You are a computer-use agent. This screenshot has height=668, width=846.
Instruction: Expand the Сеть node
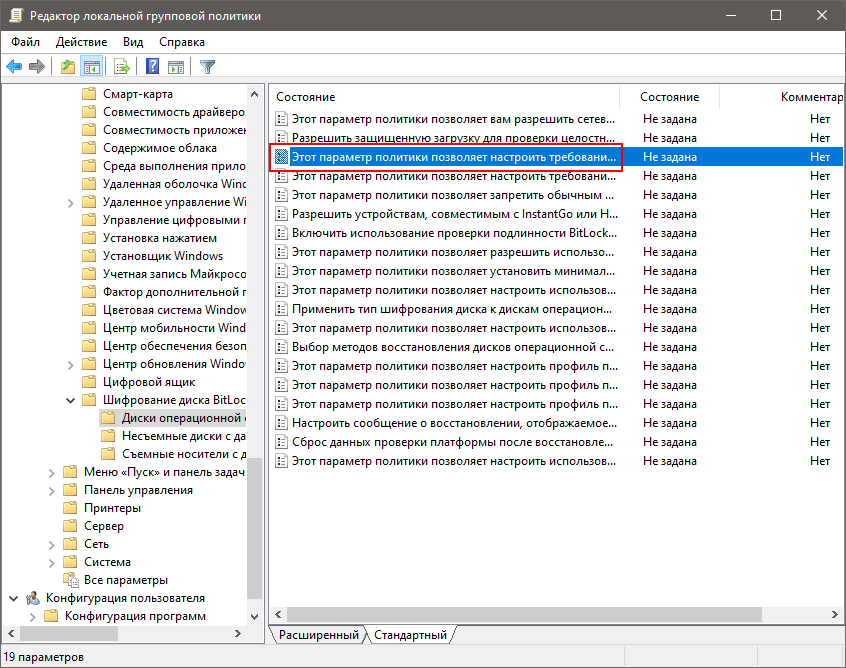pos(51,544)
